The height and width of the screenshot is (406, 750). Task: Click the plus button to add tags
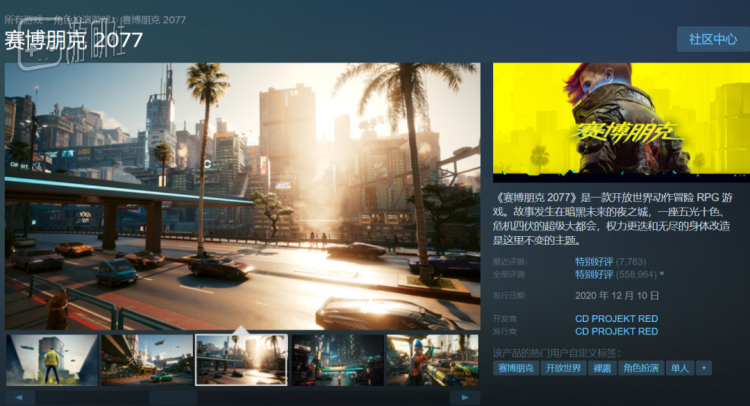click(704, 368)
